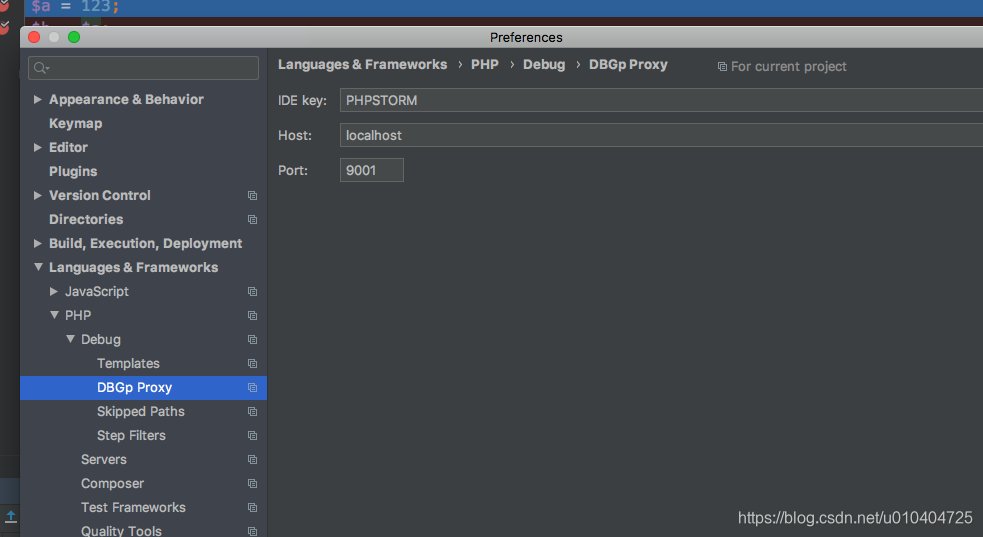Select Step Filters under Debug

[x=132, y=435]
